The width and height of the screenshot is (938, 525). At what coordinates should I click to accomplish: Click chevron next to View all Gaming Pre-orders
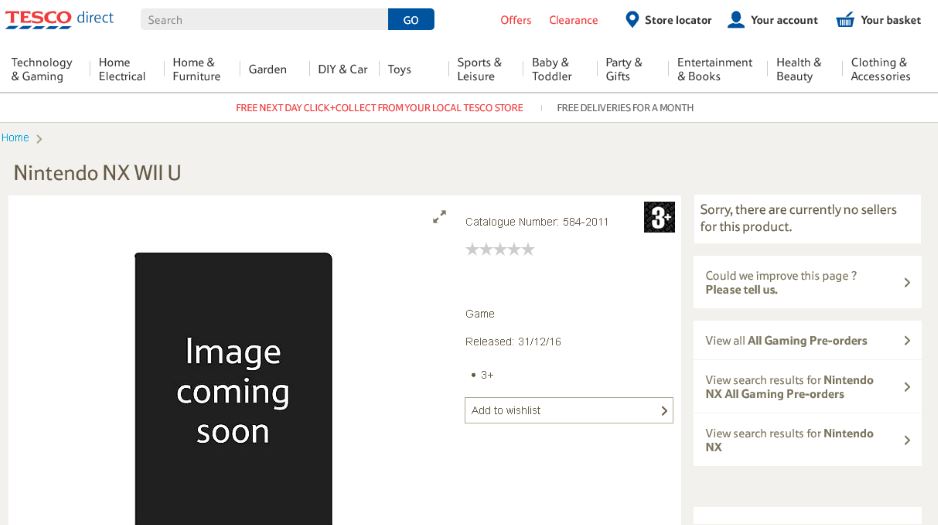[x=907, y=340]
